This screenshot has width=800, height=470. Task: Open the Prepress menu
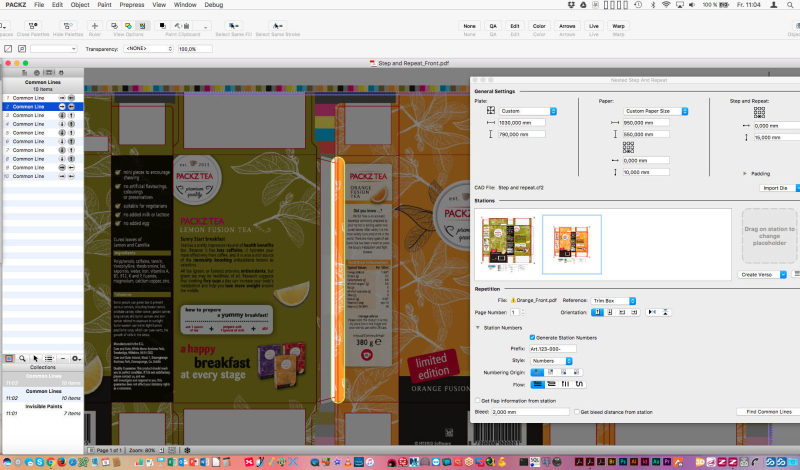pyautogui.click(x=132, y=5)
